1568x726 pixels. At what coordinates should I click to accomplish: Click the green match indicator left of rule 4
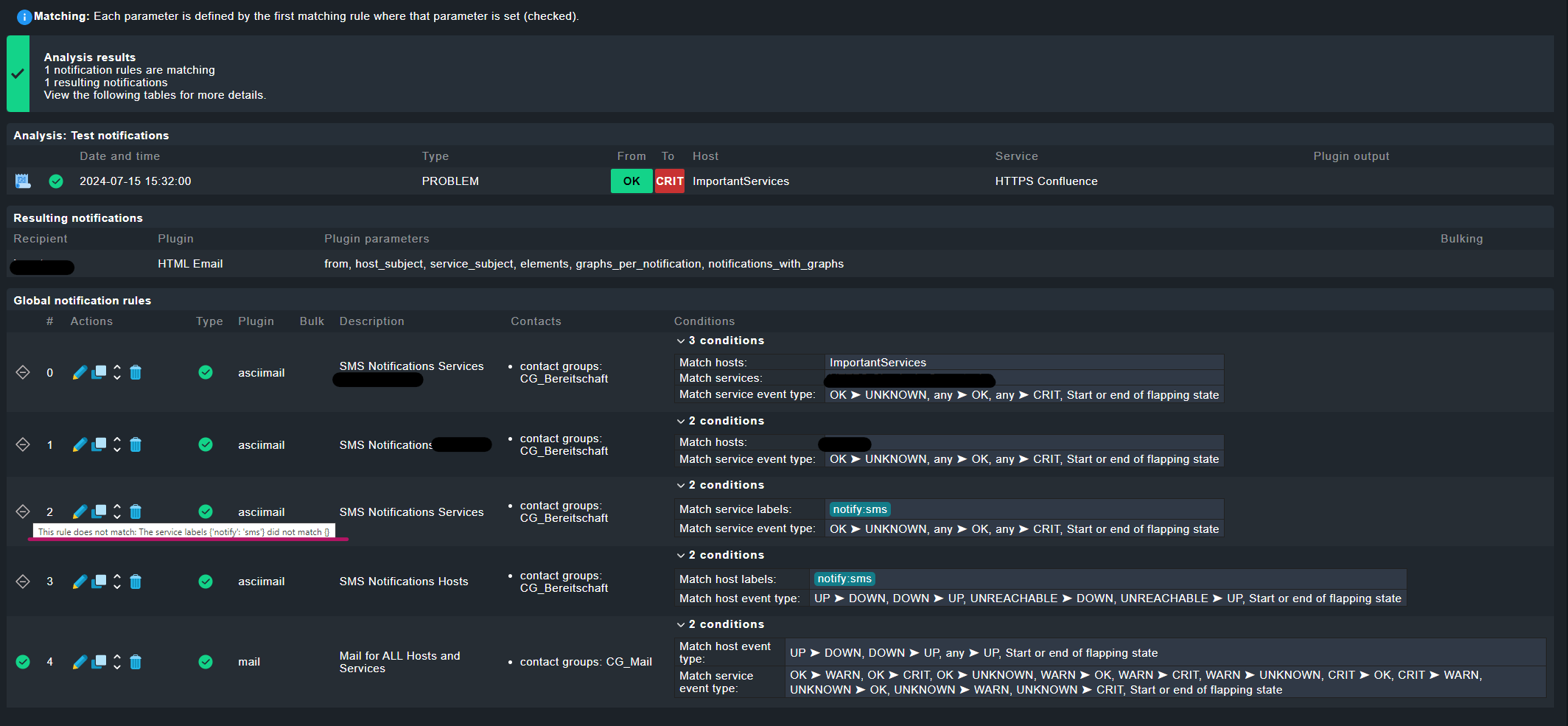[23, 662]
